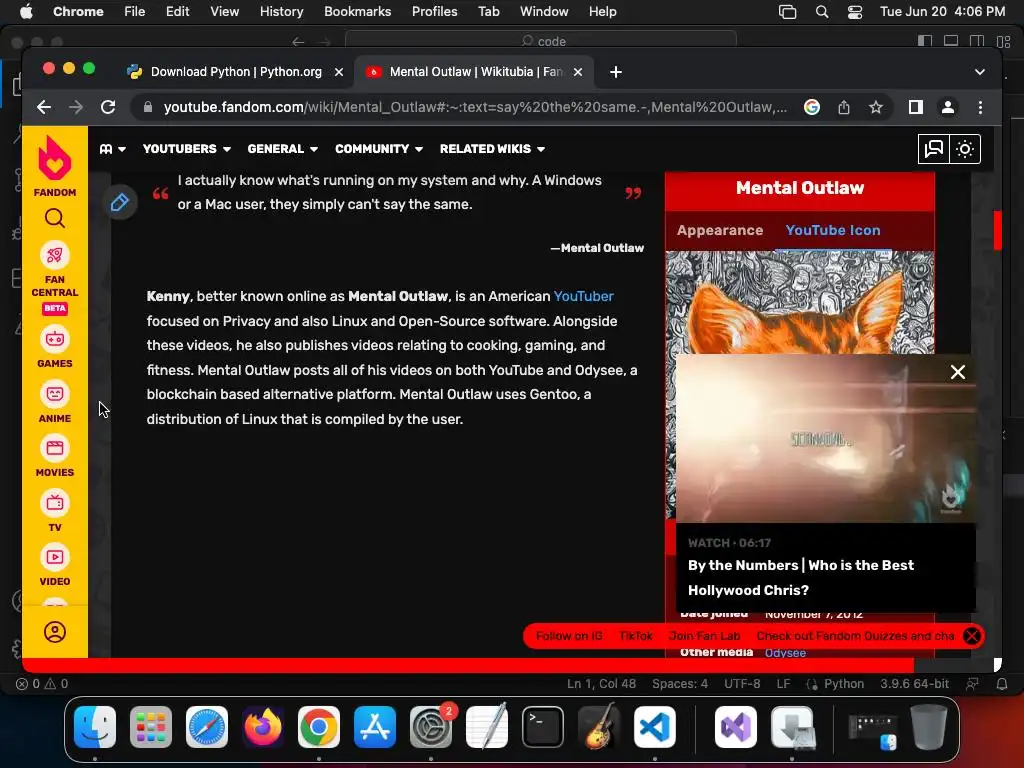Expand the RELATED WIKIS dropdown menu
This screenshot has height=768, width=1024.
492,149
